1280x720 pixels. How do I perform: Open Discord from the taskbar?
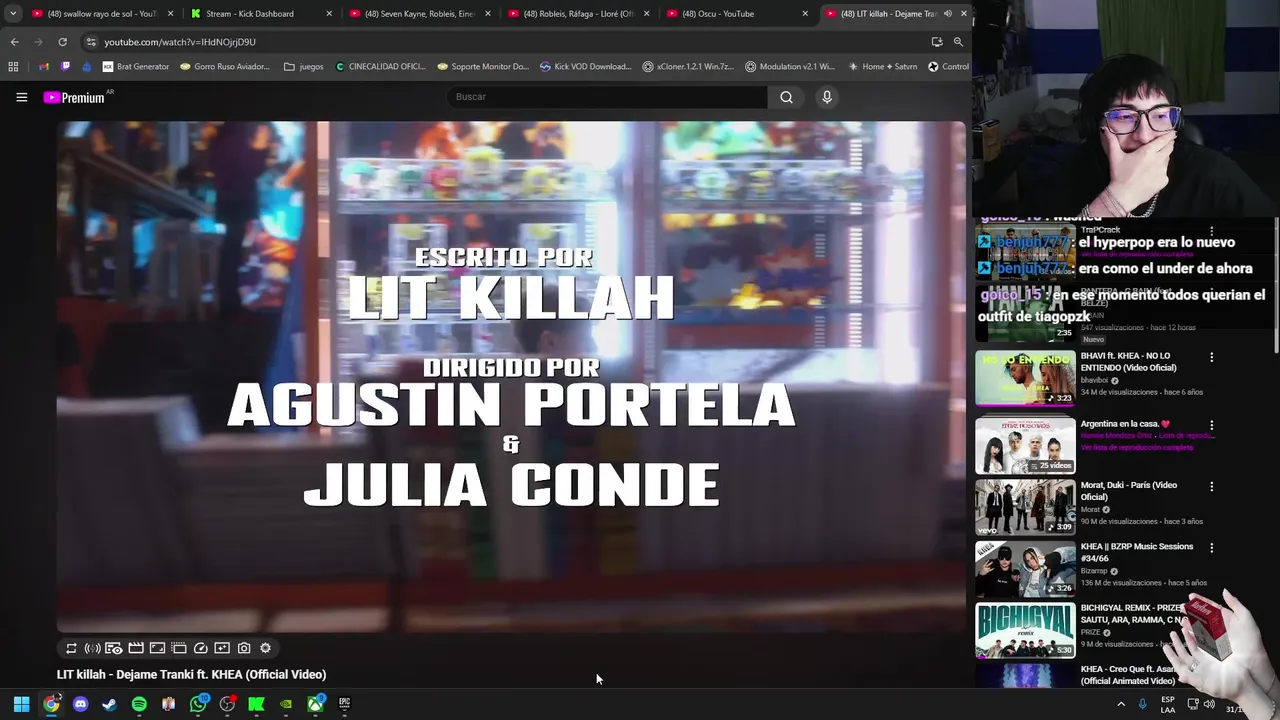point(80,704)
